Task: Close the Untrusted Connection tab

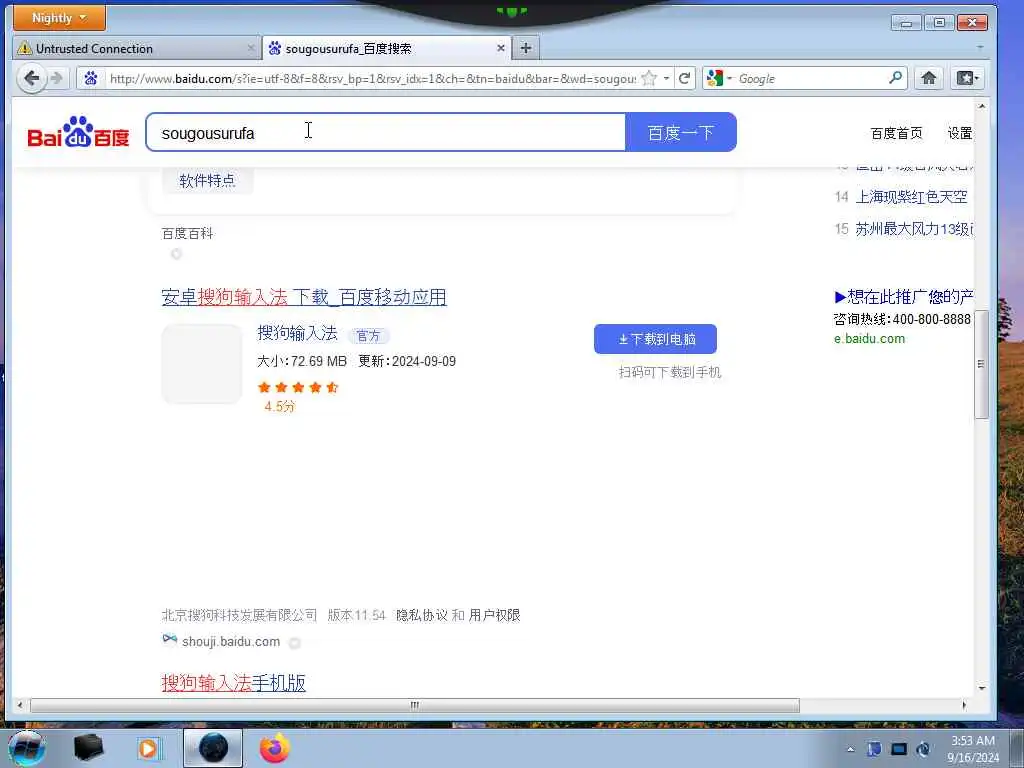Action: [251, 48]
